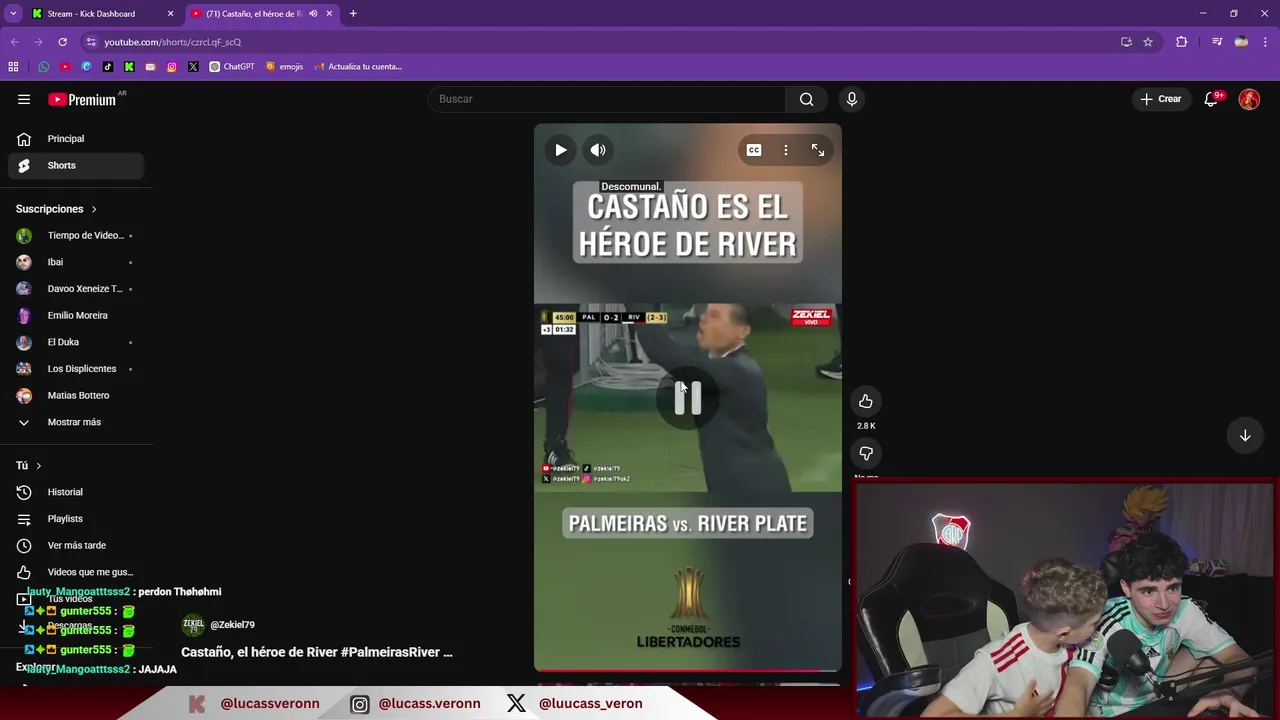Go to YouTube Premium home logo

[x=84, y=99]
